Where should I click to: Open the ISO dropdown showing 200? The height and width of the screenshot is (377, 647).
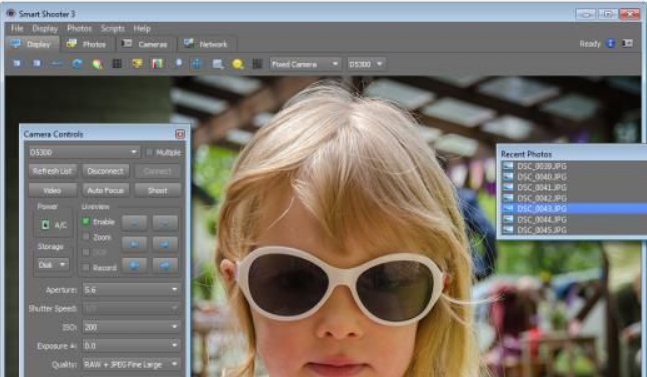coord(131,327)
